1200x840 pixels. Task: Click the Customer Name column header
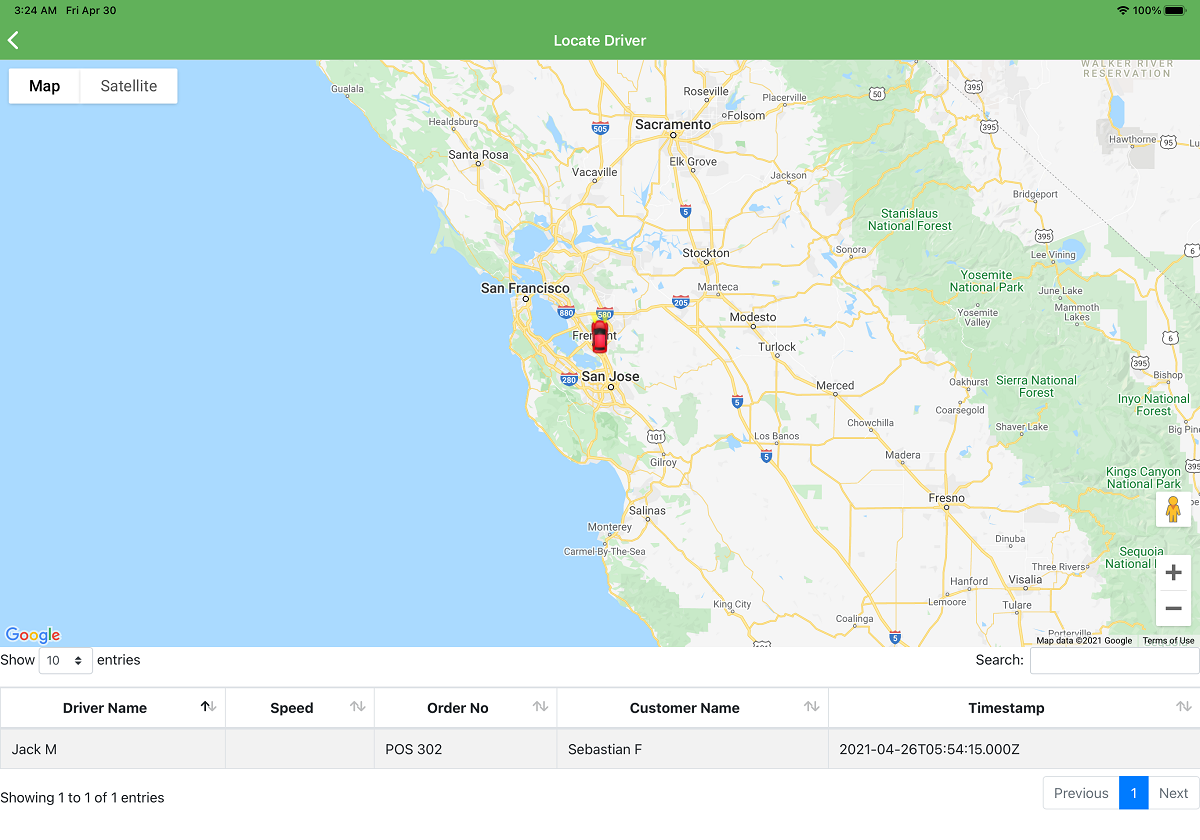pyautogui.click(x=693, y=708)
